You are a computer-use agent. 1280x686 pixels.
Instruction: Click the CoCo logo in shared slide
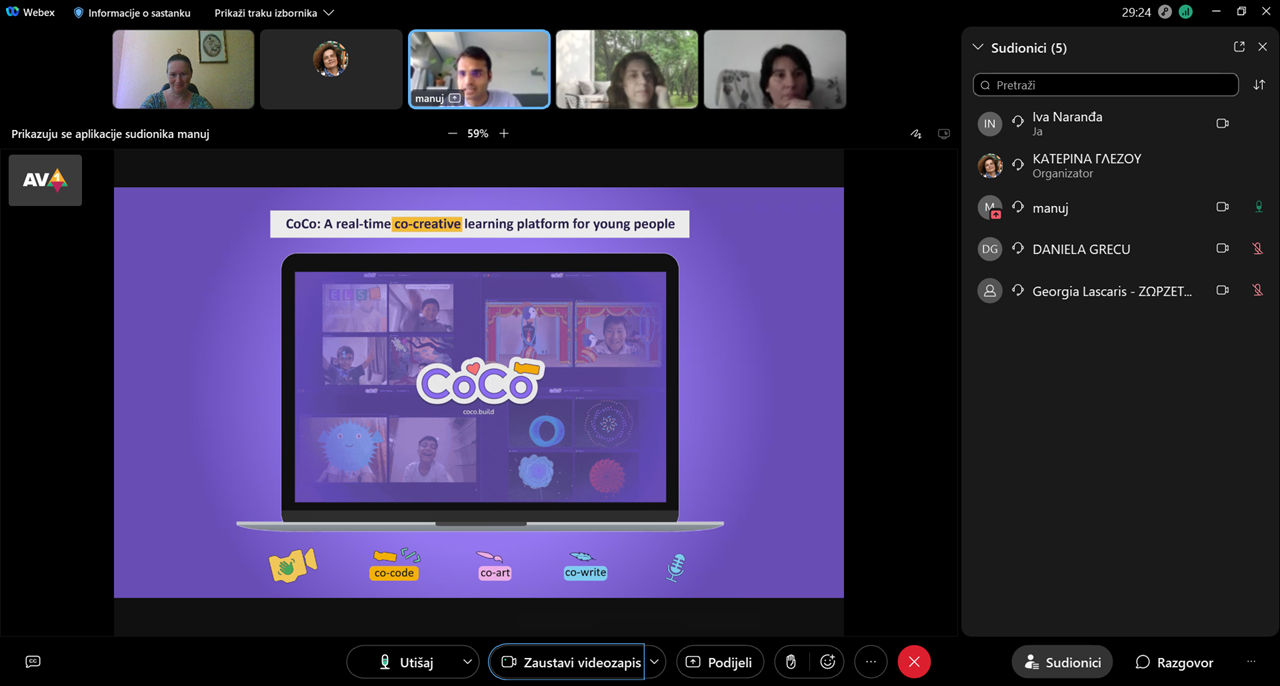pos(480,381)
